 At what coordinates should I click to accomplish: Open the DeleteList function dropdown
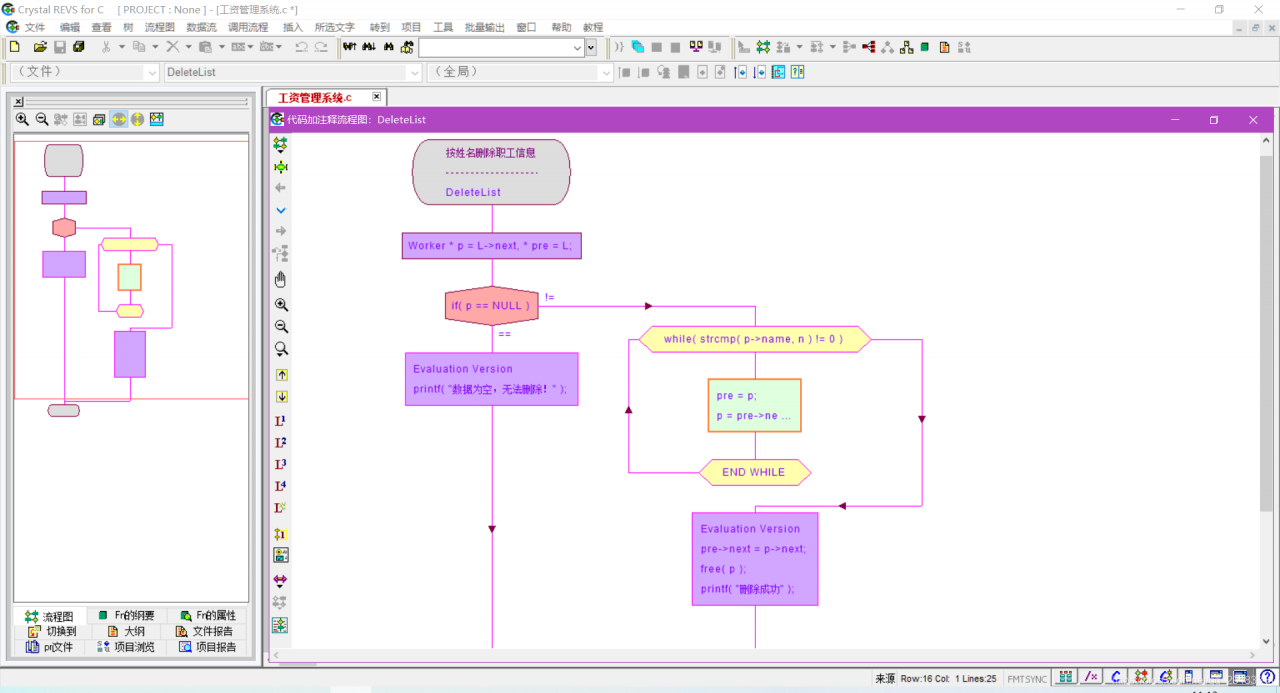click(x=415, y=72)
